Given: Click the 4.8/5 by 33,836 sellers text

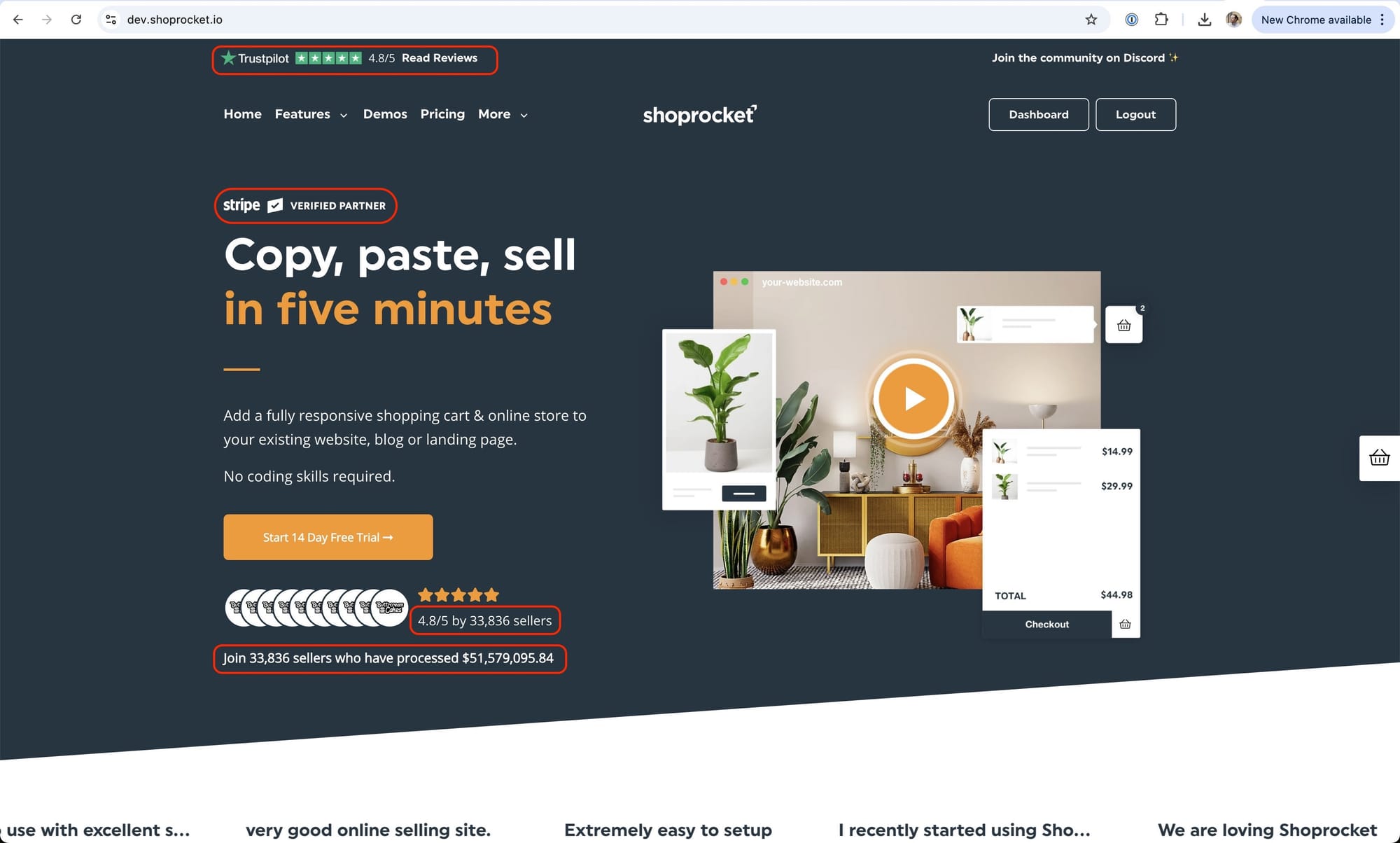Looking at the screenshot, I should pyautogui.click(x=484, y=621).
